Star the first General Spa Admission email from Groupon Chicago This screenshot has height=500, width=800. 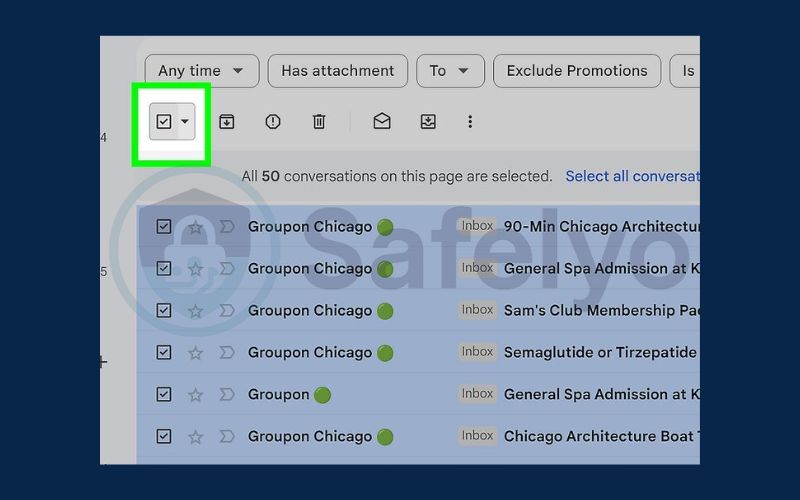(195, 269)
